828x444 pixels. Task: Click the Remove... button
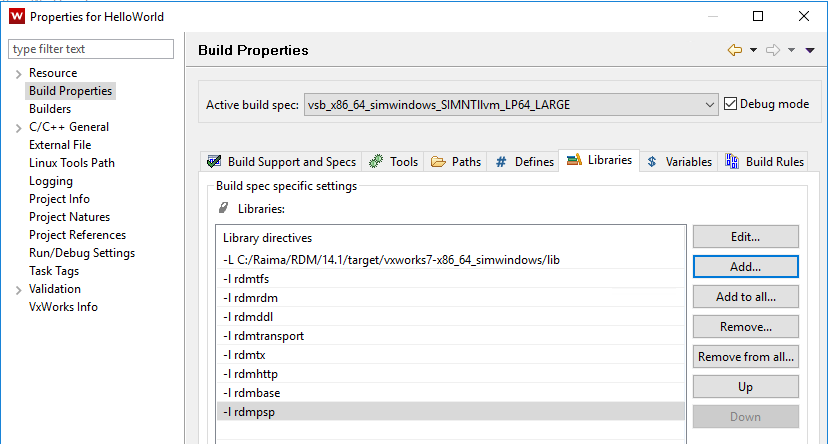point(746,327)
